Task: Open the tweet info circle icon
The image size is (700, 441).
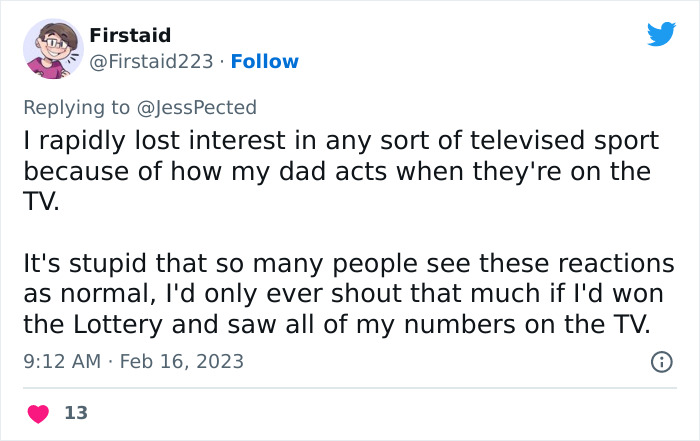Action: coord(661,361)
